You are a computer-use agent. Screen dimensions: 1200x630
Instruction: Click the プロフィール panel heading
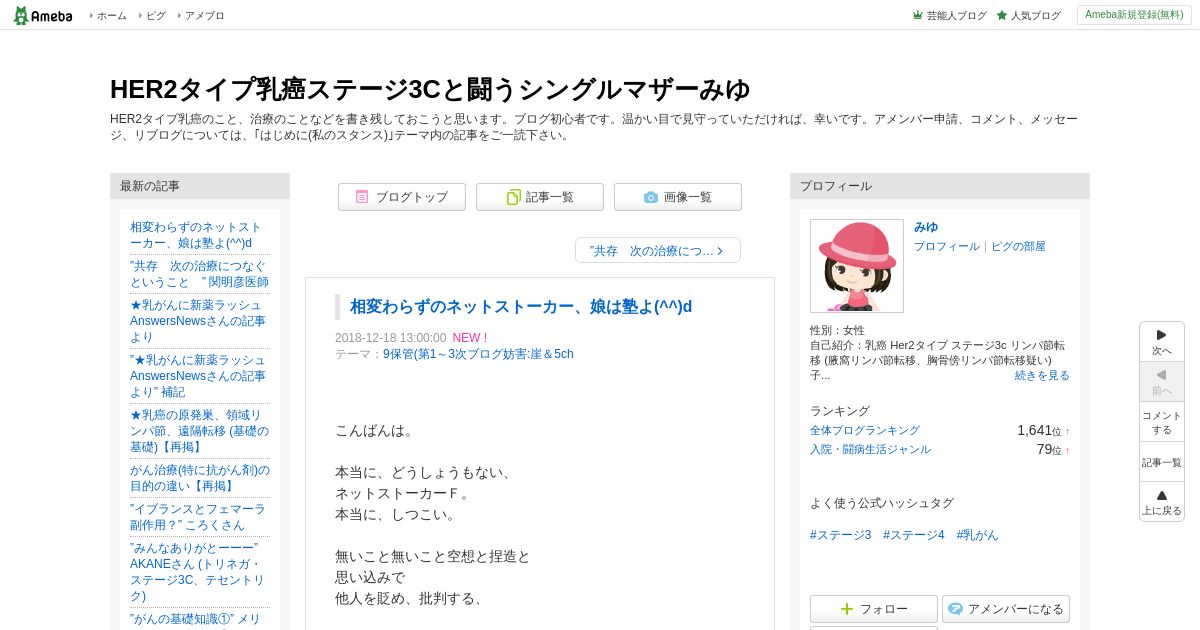[x=940, y=186]
